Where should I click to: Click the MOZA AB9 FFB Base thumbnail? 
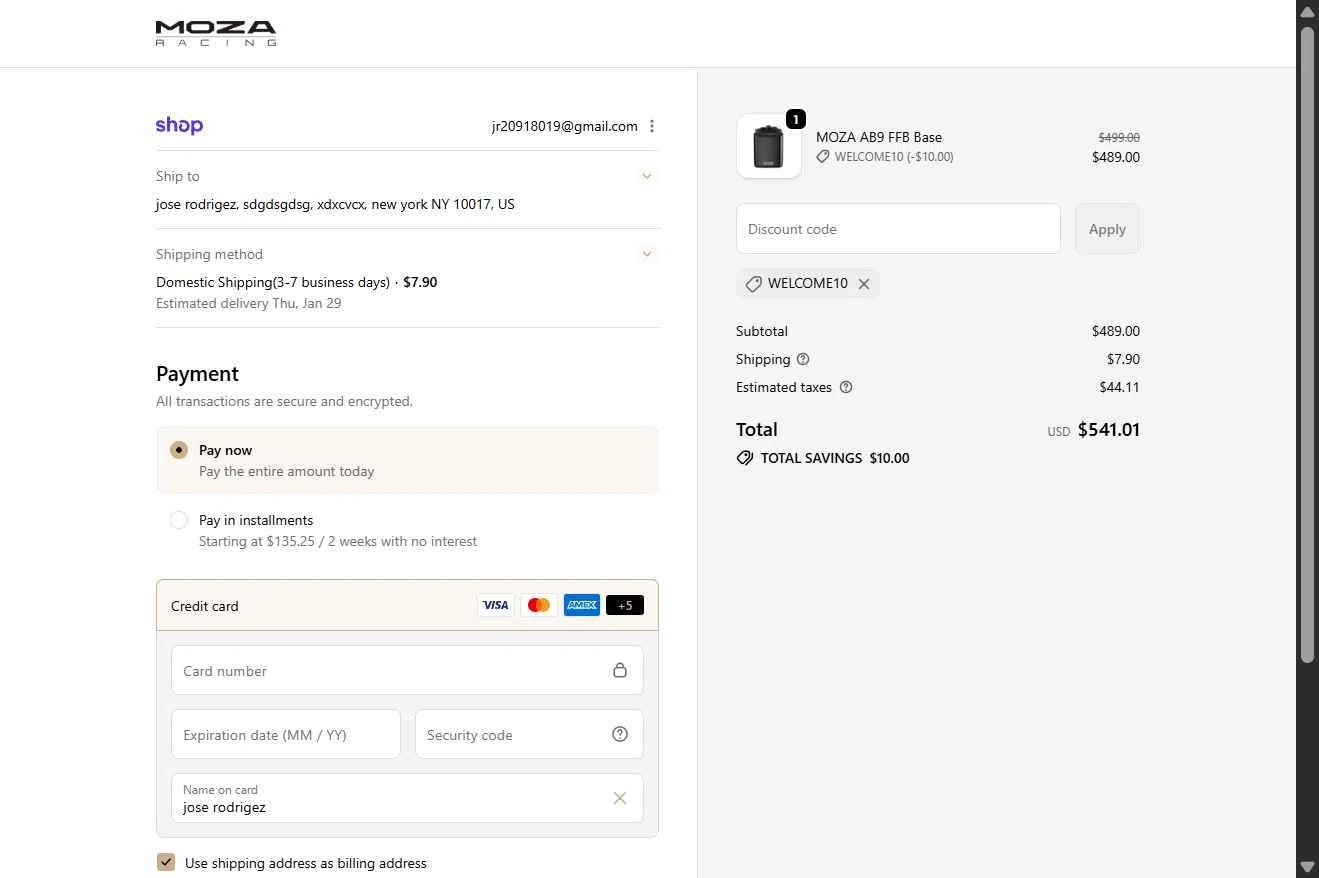tap(769, 146)
